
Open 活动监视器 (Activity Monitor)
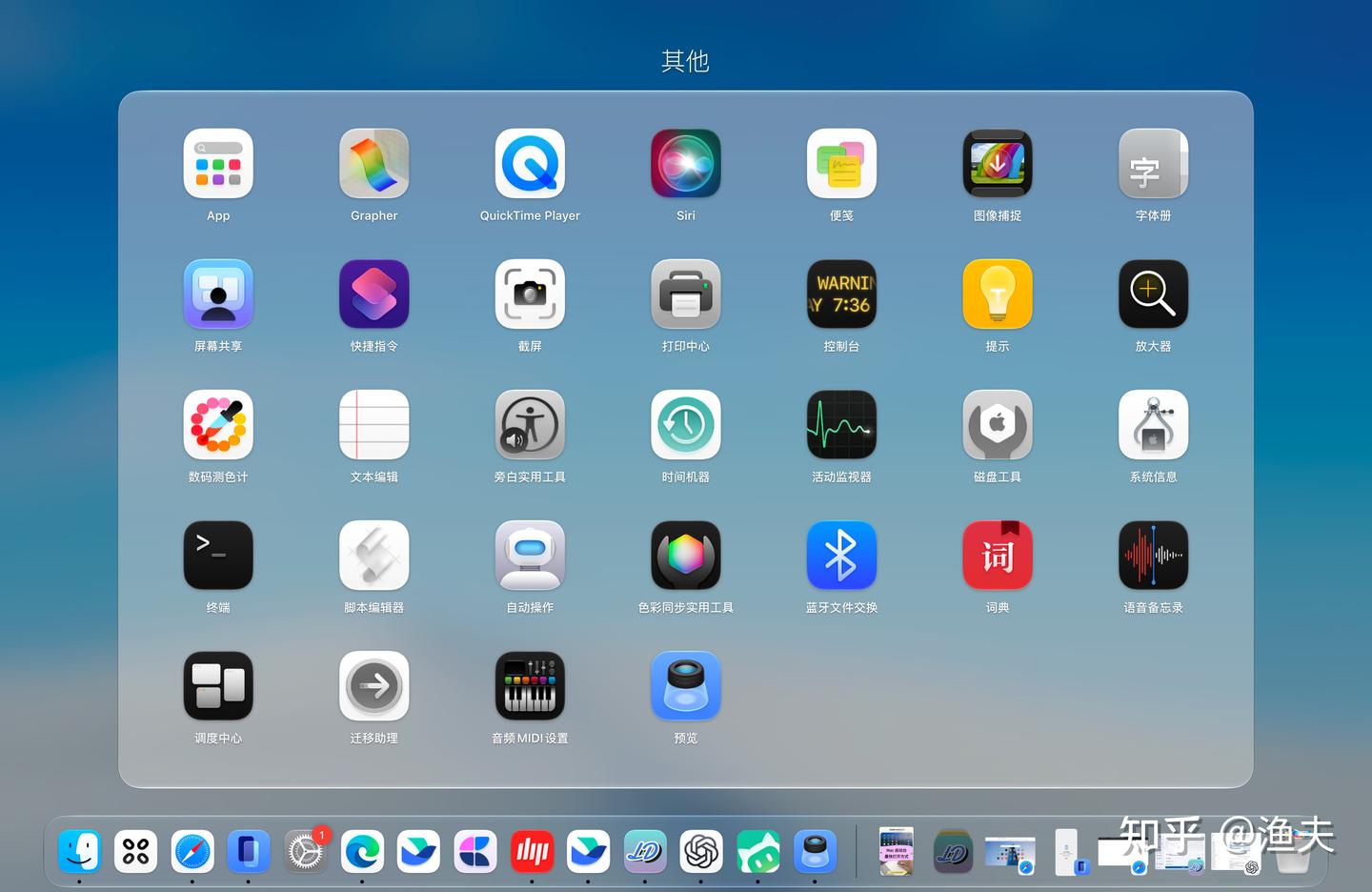point(841,425)
